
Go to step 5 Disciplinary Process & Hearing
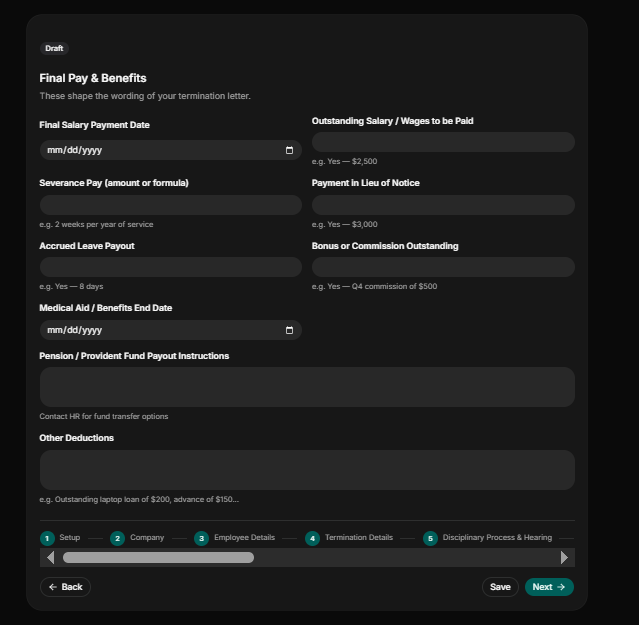488,538
